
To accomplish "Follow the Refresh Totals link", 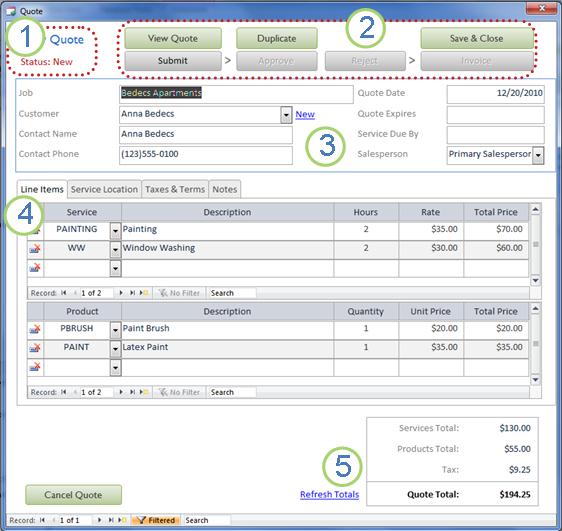I will click(x=329, y=494).
